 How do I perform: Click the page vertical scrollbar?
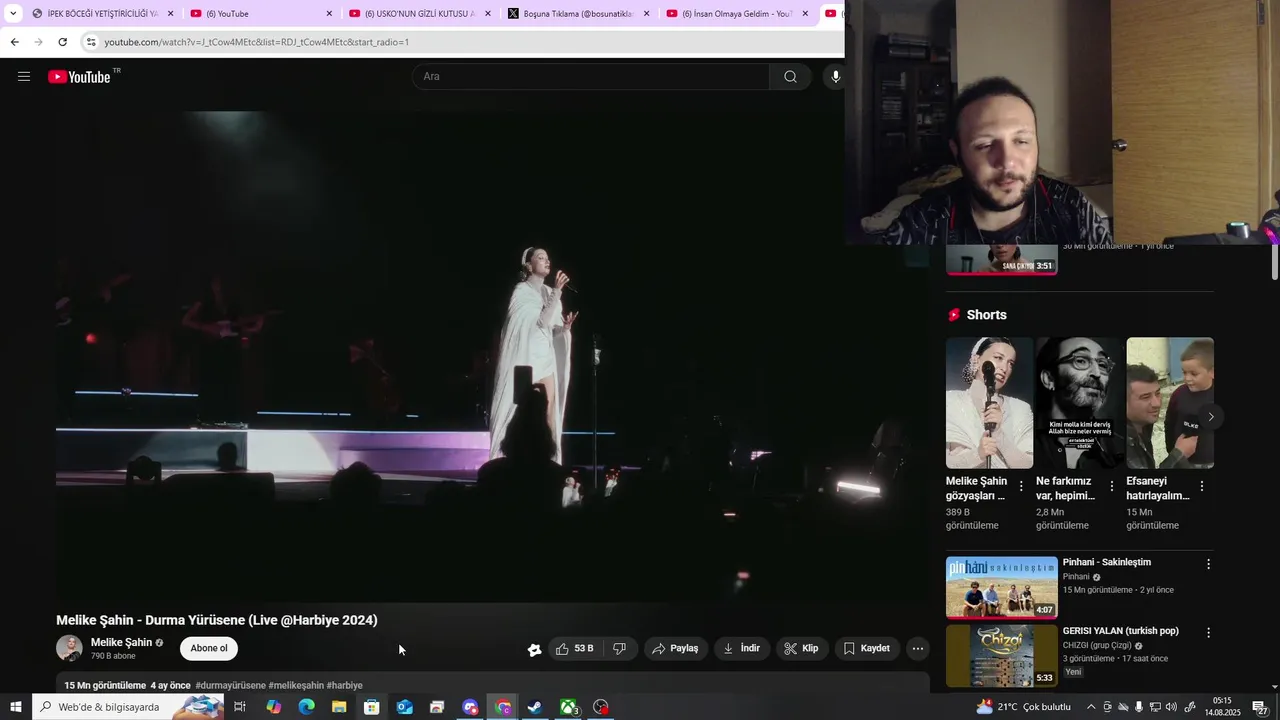point(1274,262)
